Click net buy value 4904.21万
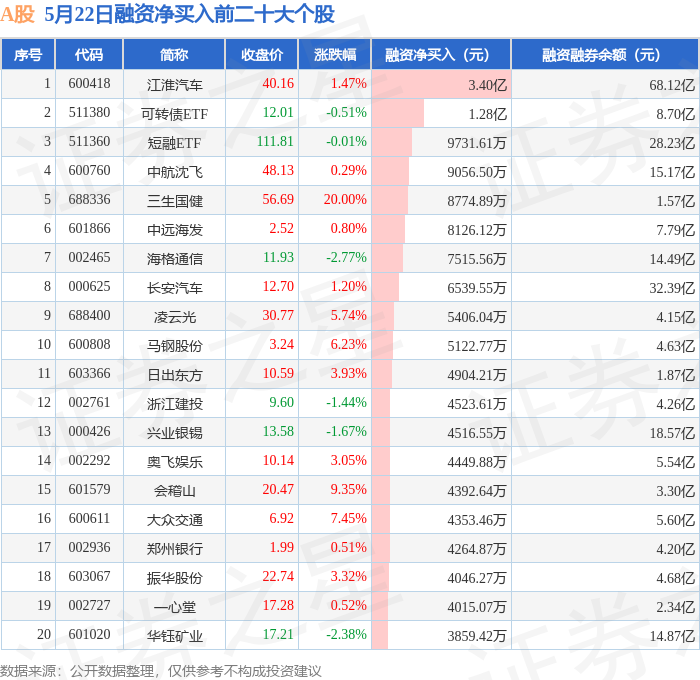Viewport: 700px width, 680px height. [477, 375]
